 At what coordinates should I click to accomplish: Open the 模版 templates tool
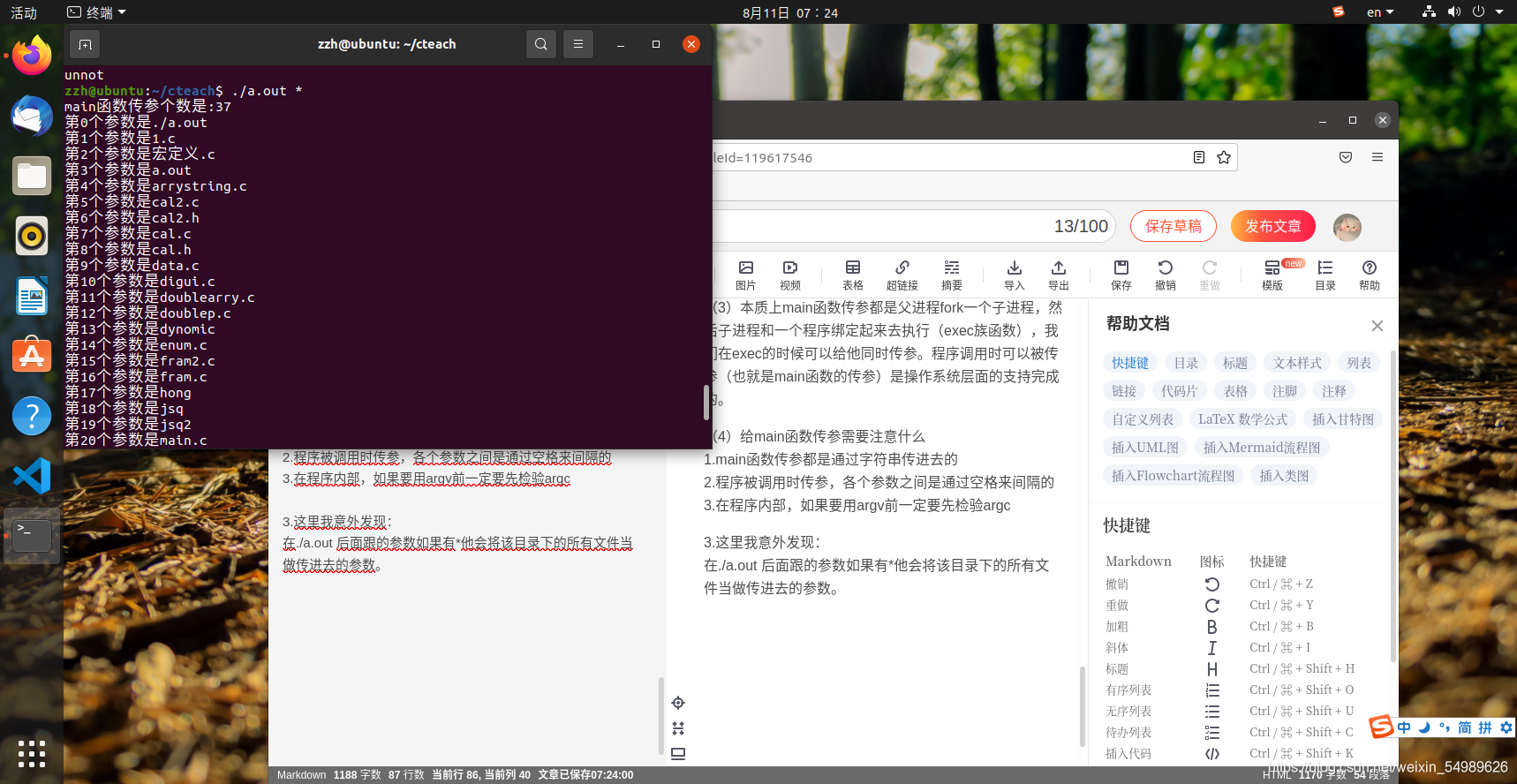click(1272, 275)
